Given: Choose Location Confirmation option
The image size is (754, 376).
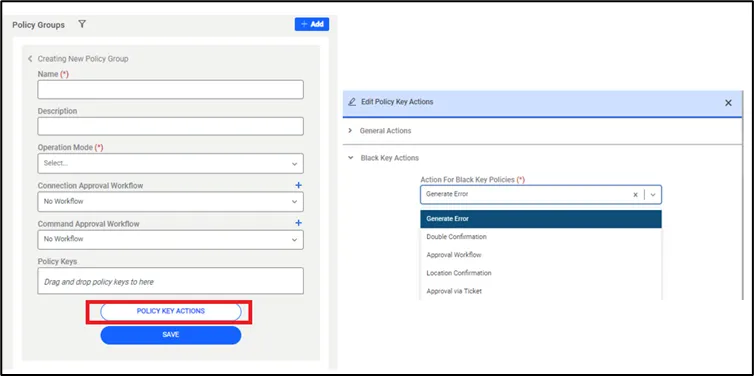Looking at the screenshot, I should pos(541,273).
